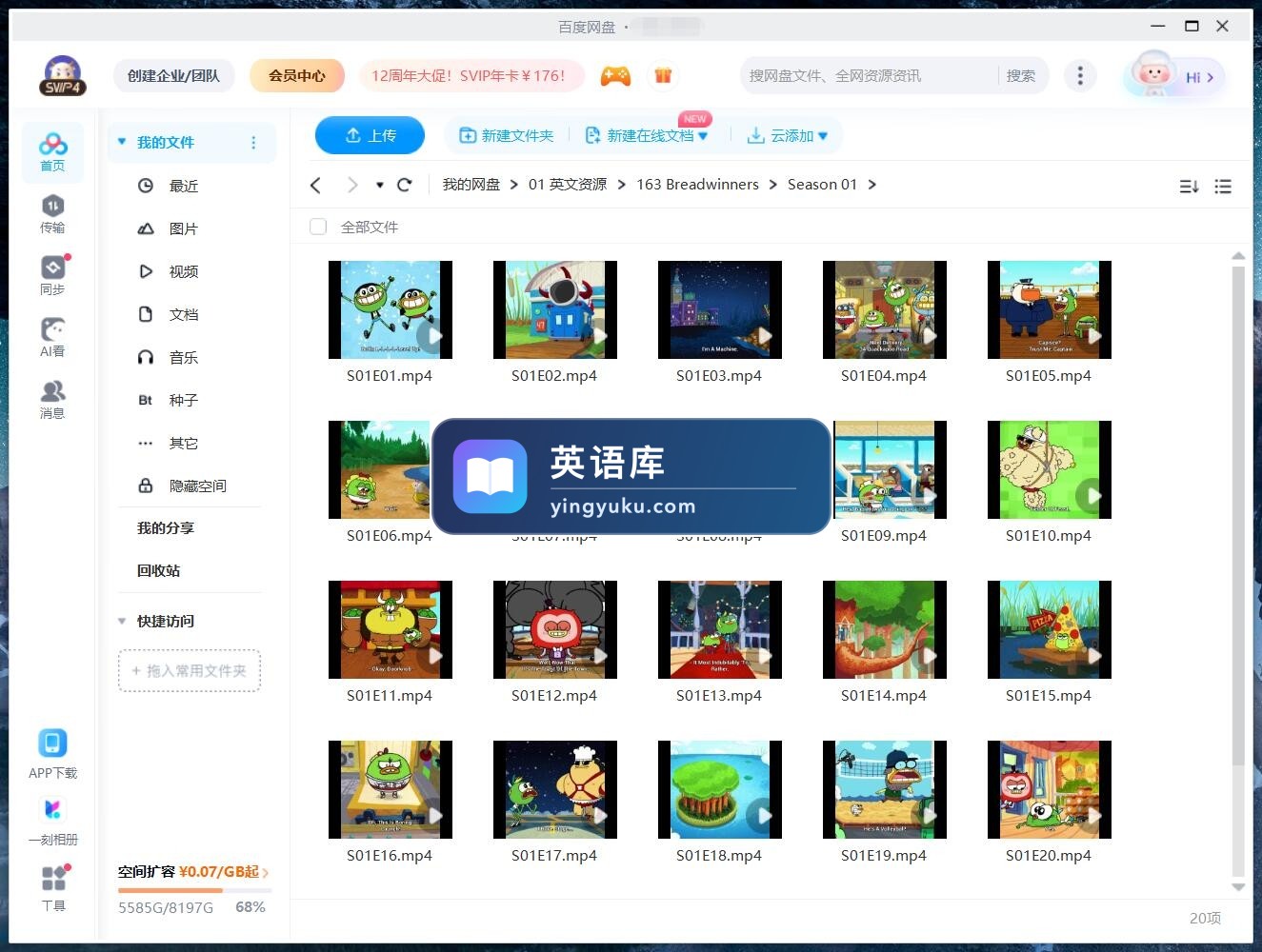Open the 一刻相册 sidebar icon

tap(52, 821)
